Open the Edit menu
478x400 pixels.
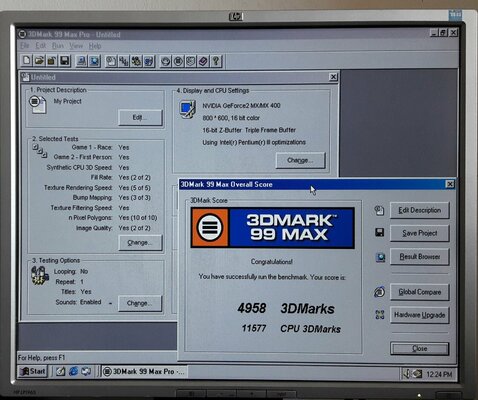41,46
